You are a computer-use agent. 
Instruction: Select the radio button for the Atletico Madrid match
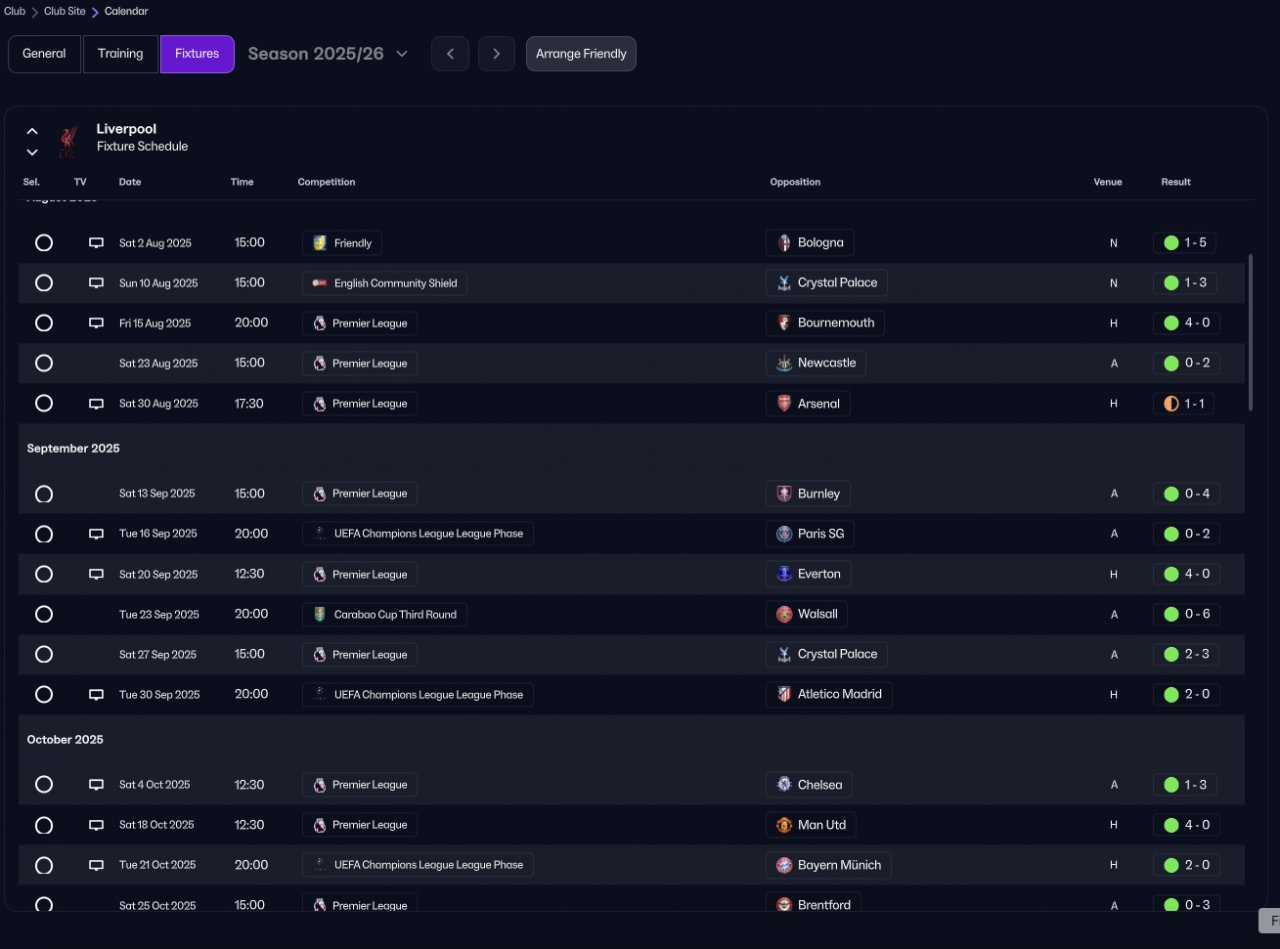[x=44, y=694]
